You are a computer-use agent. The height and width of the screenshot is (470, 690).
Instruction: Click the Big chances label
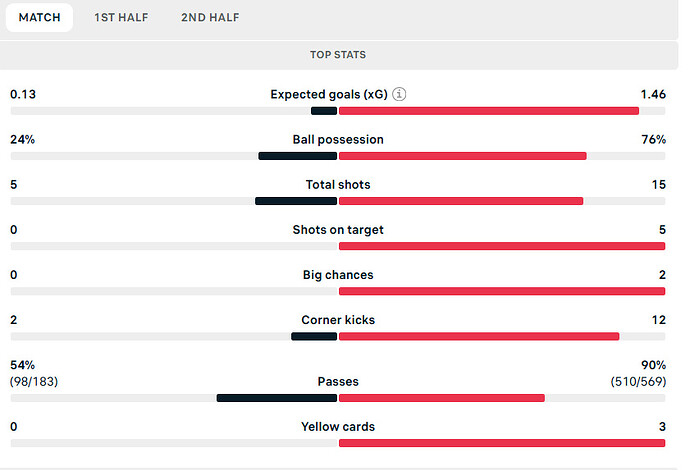click(338, 275)
